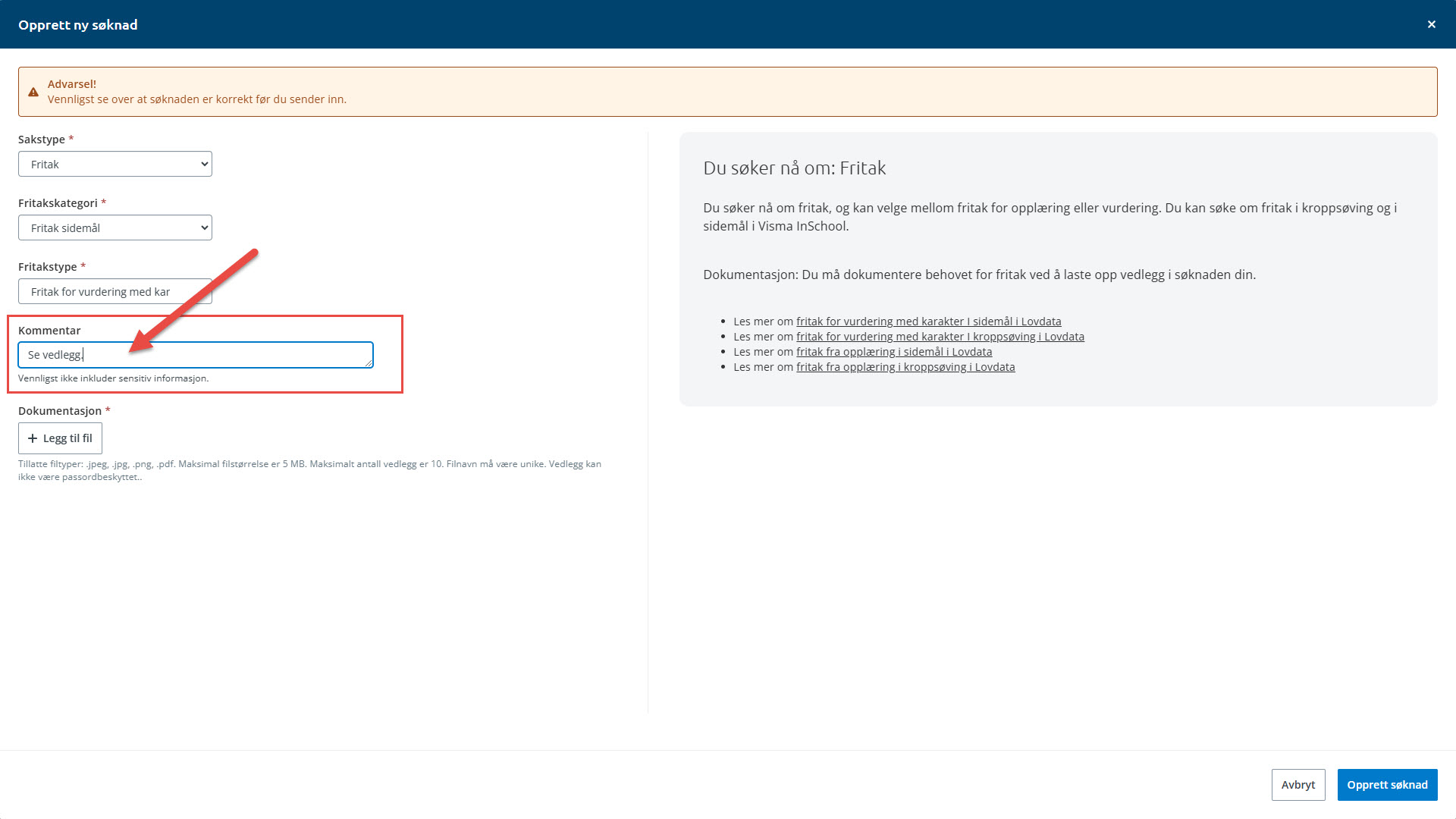Follow the fritak fra opplæring i sidemål link
The width and height of the screenshot is (1456, 819).
(893, 352)
